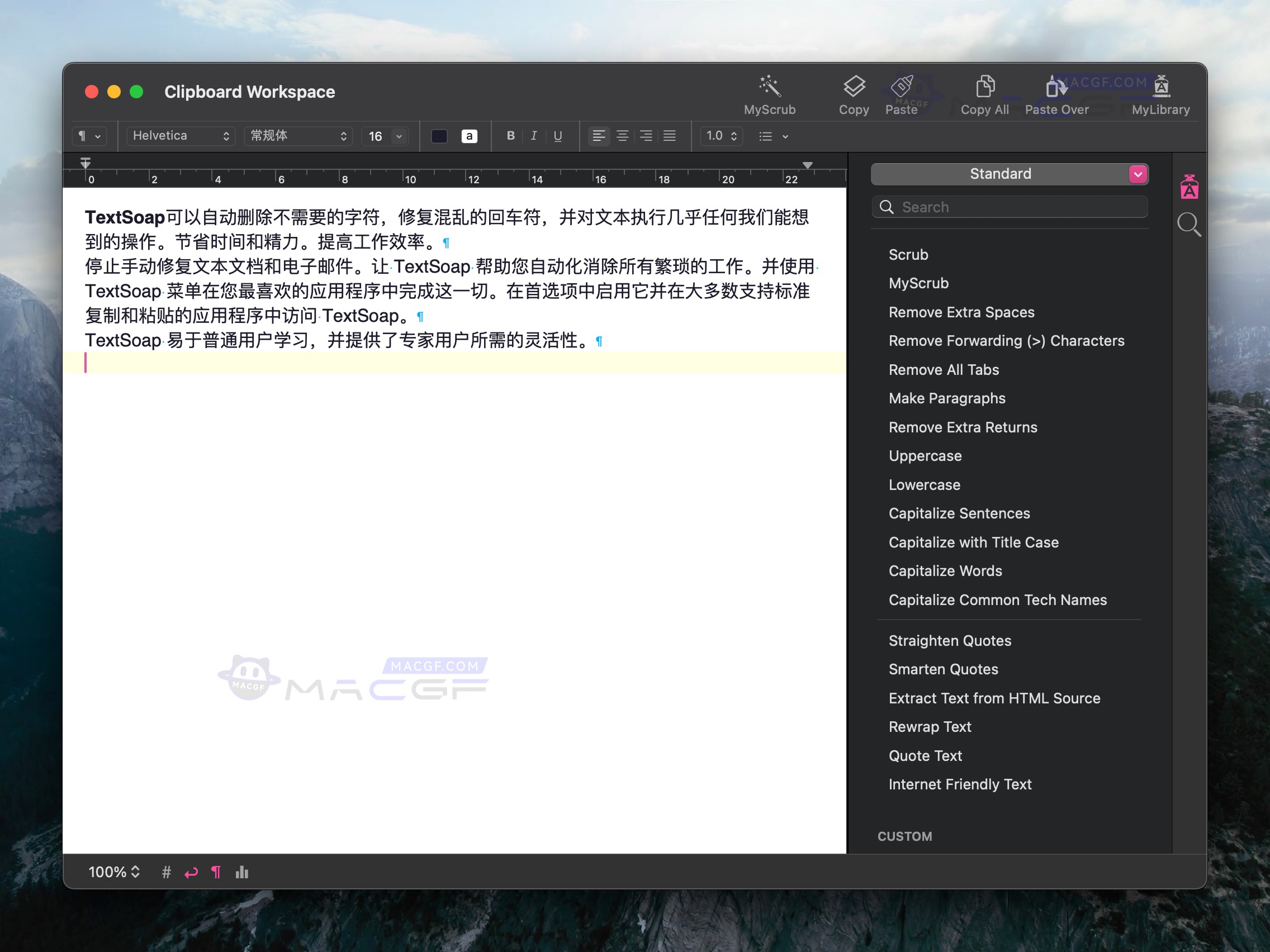The height and width of the screenshot is (952, 1270).
Task: Run MyScrub from the toolbar
Action: [769, 93]
